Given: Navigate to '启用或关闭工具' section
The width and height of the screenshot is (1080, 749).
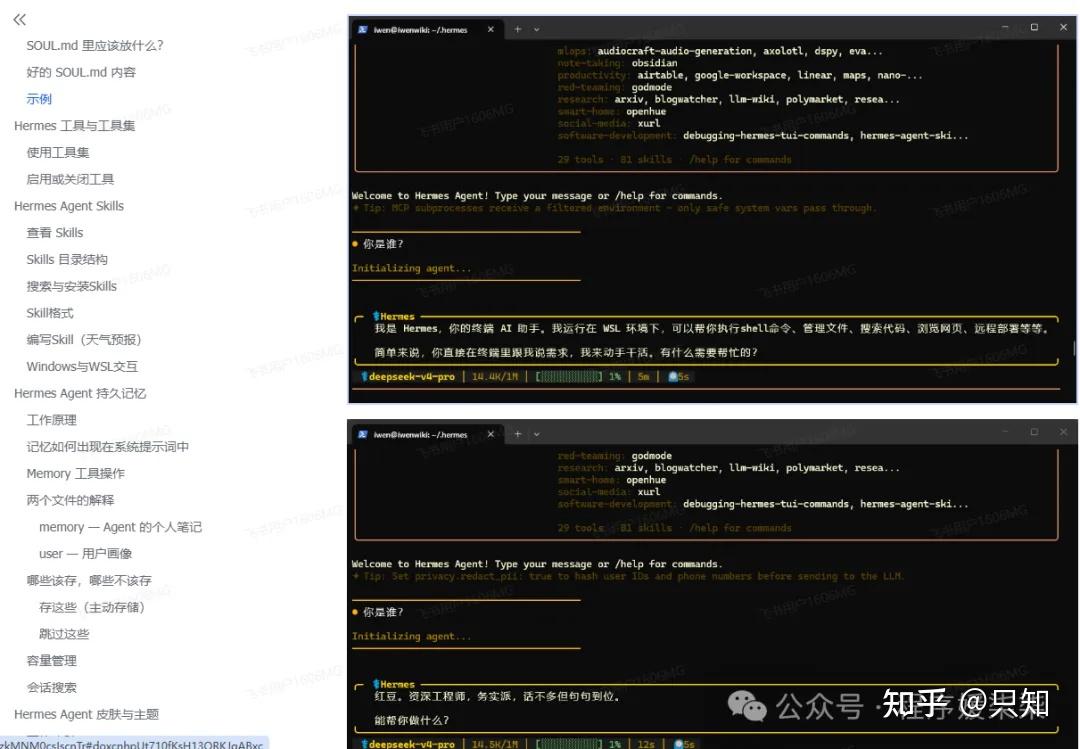Looking at the screenshot, I should [x=70, y=180].
